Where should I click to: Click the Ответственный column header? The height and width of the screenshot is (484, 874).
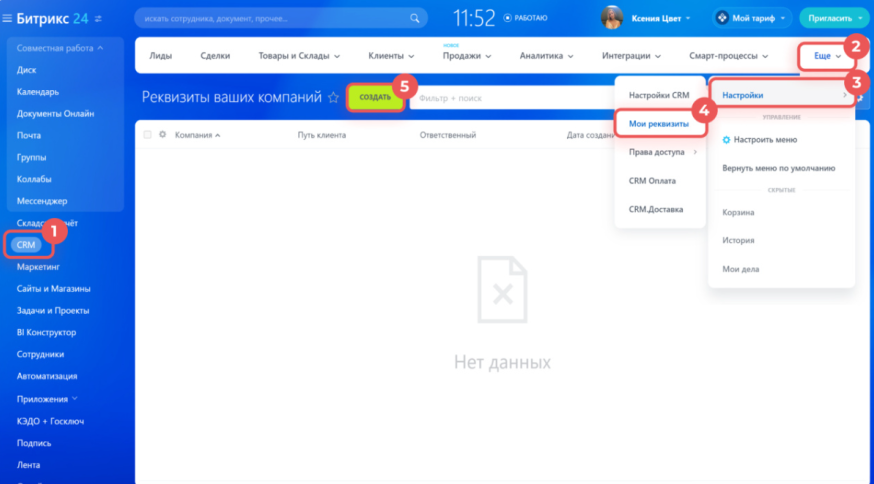tap(448, 135)
